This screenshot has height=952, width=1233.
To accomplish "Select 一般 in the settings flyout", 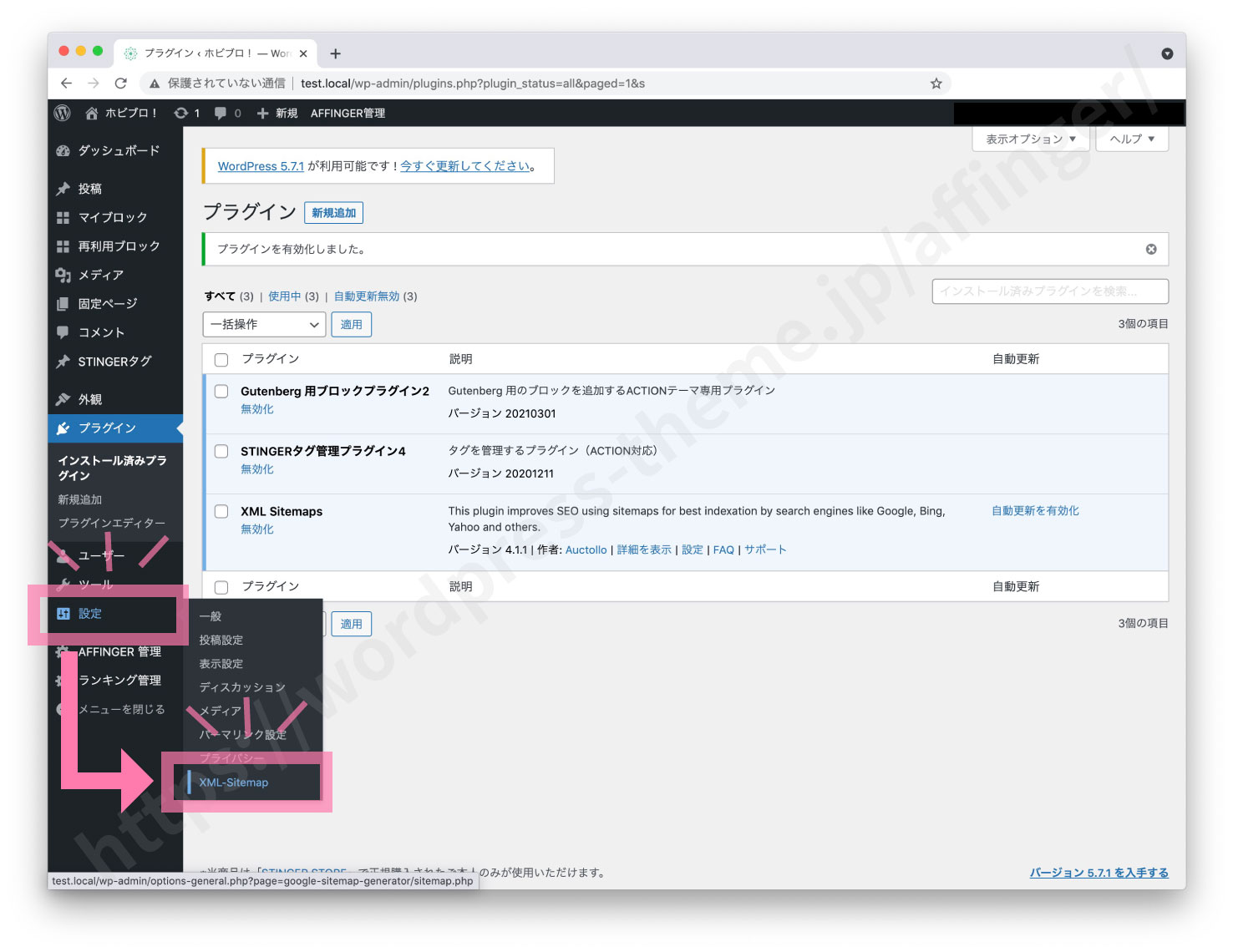I will [x=211, y=616].
